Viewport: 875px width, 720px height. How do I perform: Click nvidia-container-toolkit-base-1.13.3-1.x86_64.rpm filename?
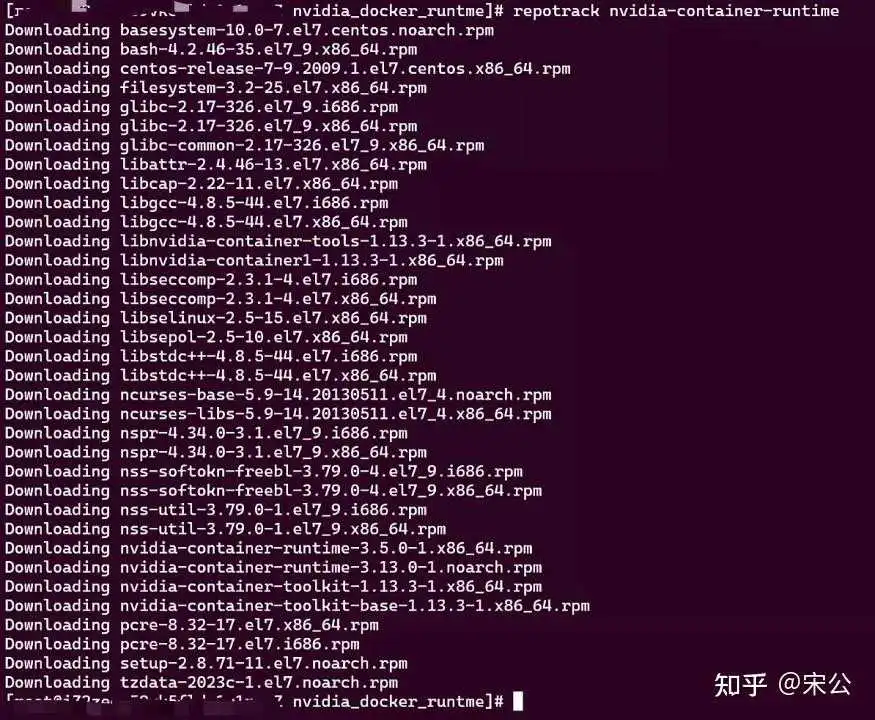pos(354,606)
